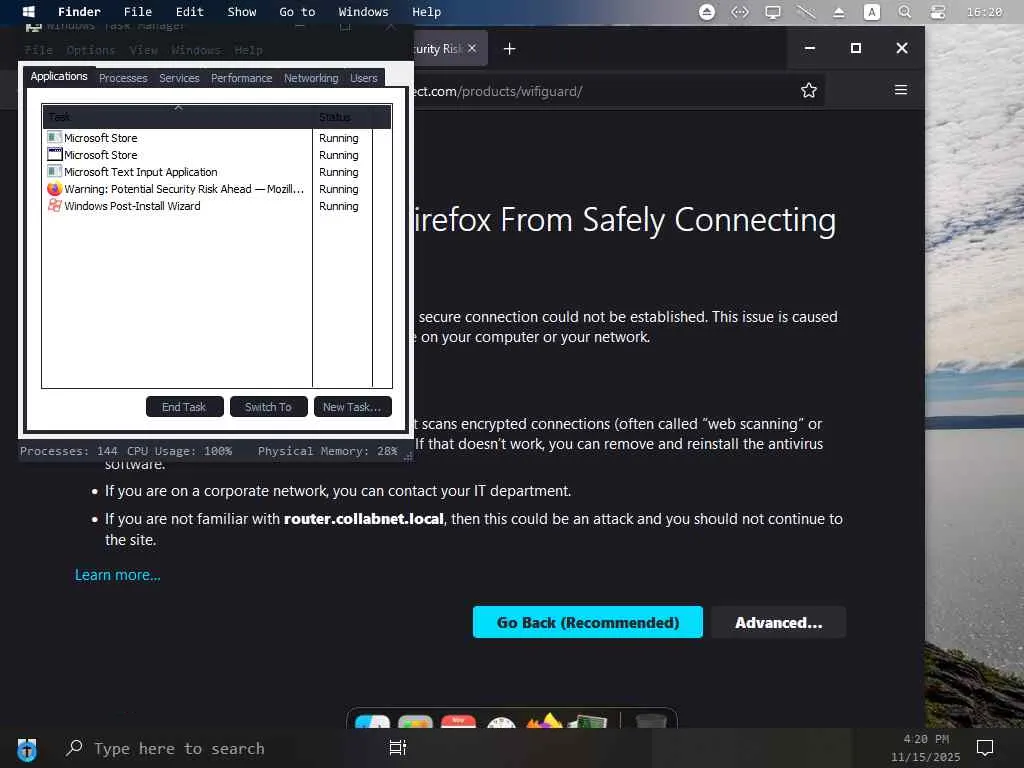Click the search magnifier on the taskbar
1024x768 pixels.
pos(74,748)
